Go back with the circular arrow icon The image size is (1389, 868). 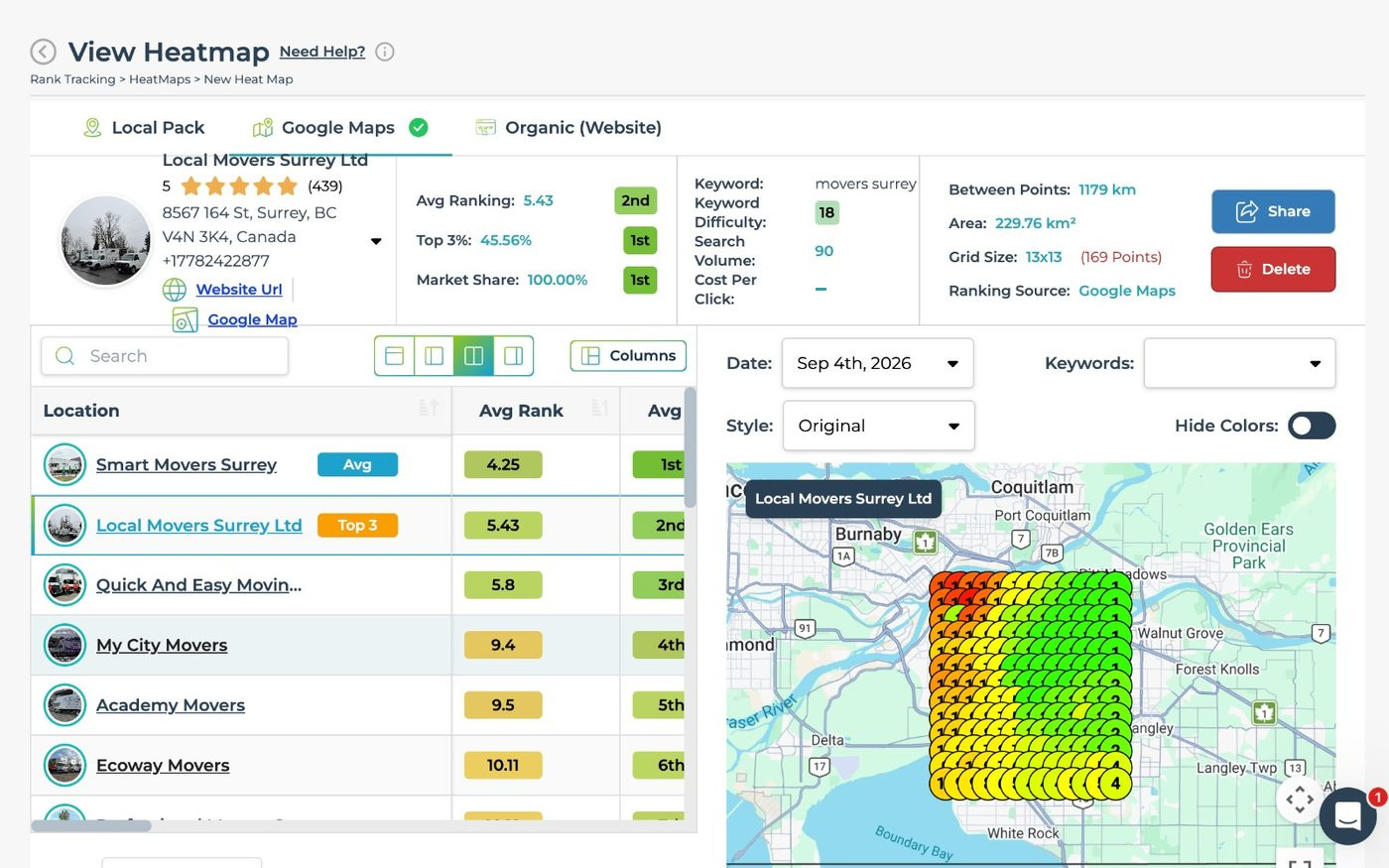tap(43, 52)
